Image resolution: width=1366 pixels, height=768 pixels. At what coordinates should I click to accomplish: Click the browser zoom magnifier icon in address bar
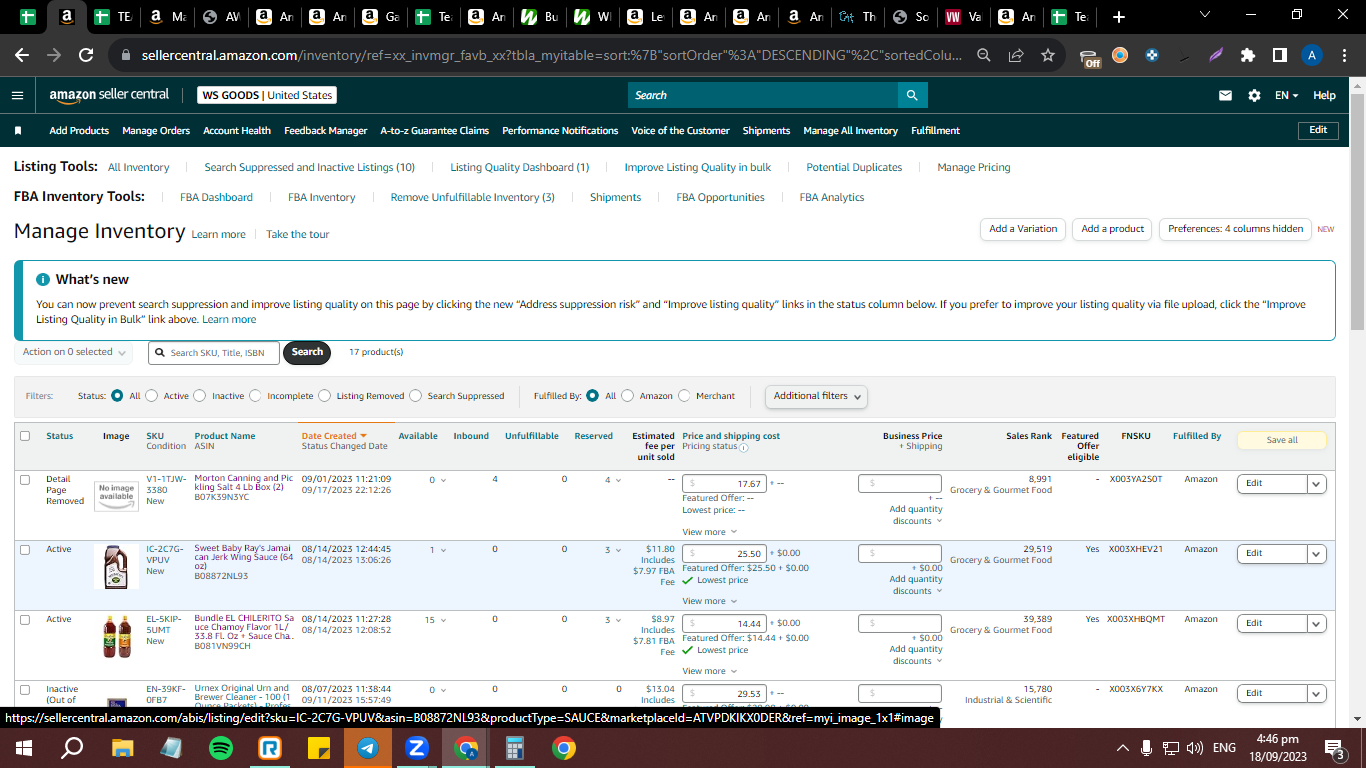pyautogui.click(x=984, y=56)
